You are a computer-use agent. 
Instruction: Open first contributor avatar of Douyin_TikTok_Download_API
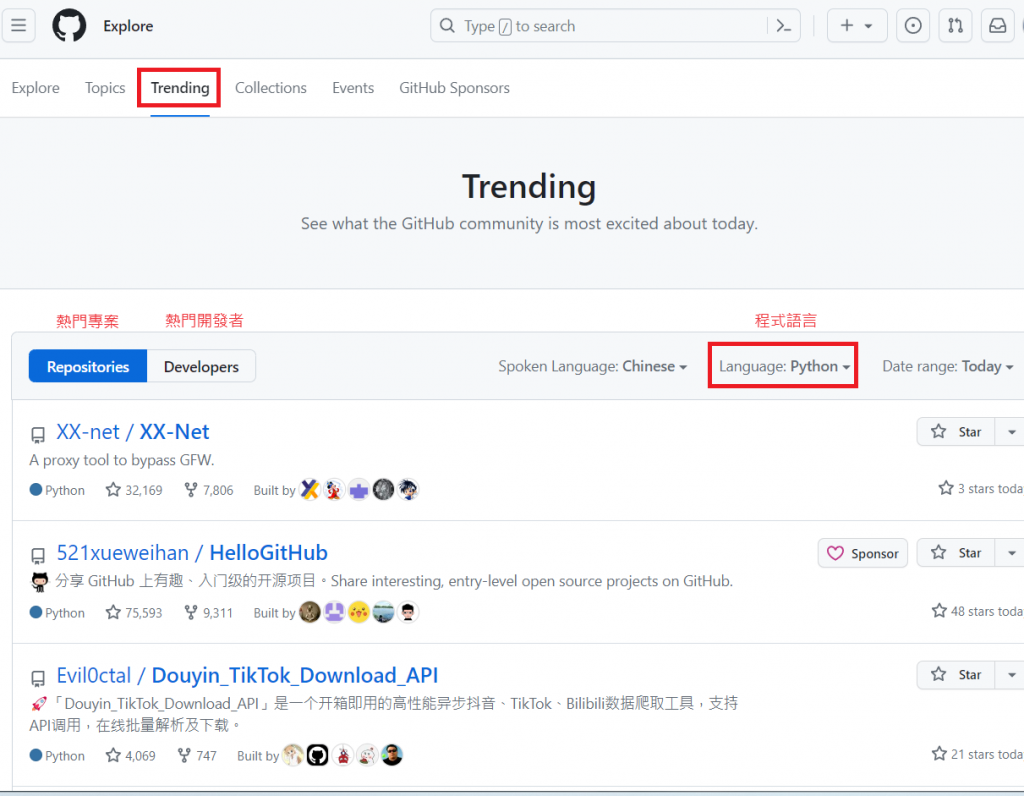[293, 755]
